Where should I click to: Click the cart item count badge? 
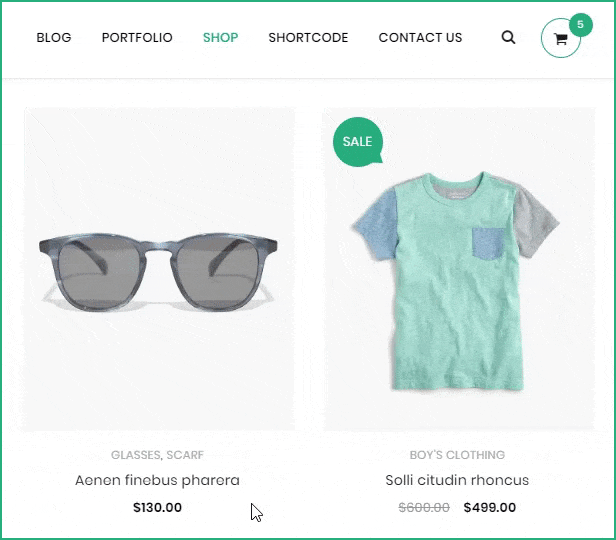coord(580,25)
